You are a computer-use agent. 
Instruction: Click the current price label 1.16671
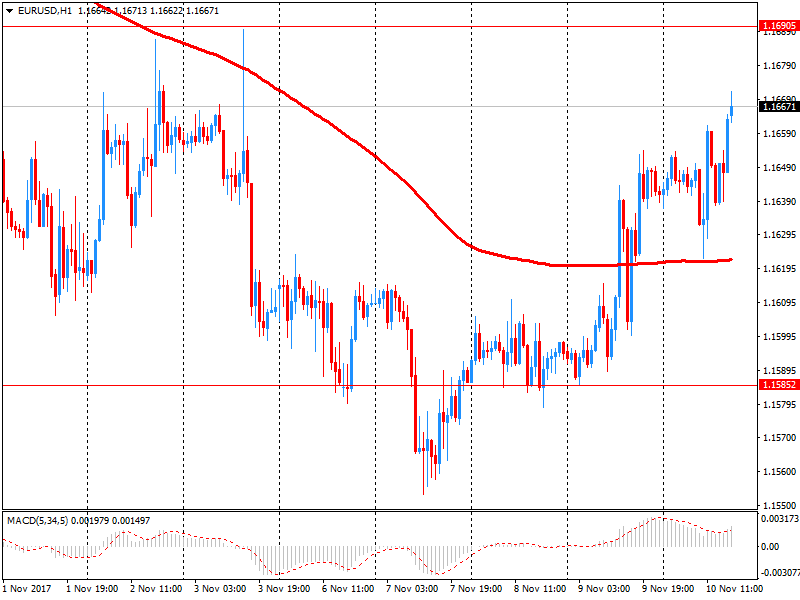pyautogui.click(x=779, y=107)
